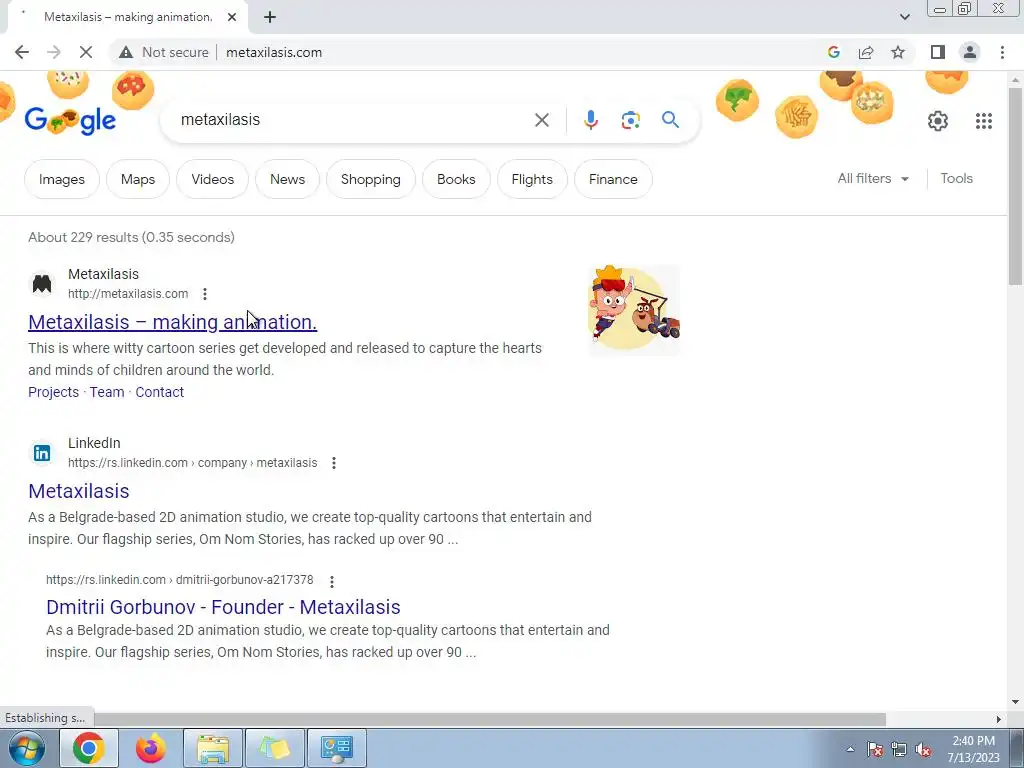Click the cartoon character thumbnail
Viewport: 1024px width, 768px height.
click(634, 310)
